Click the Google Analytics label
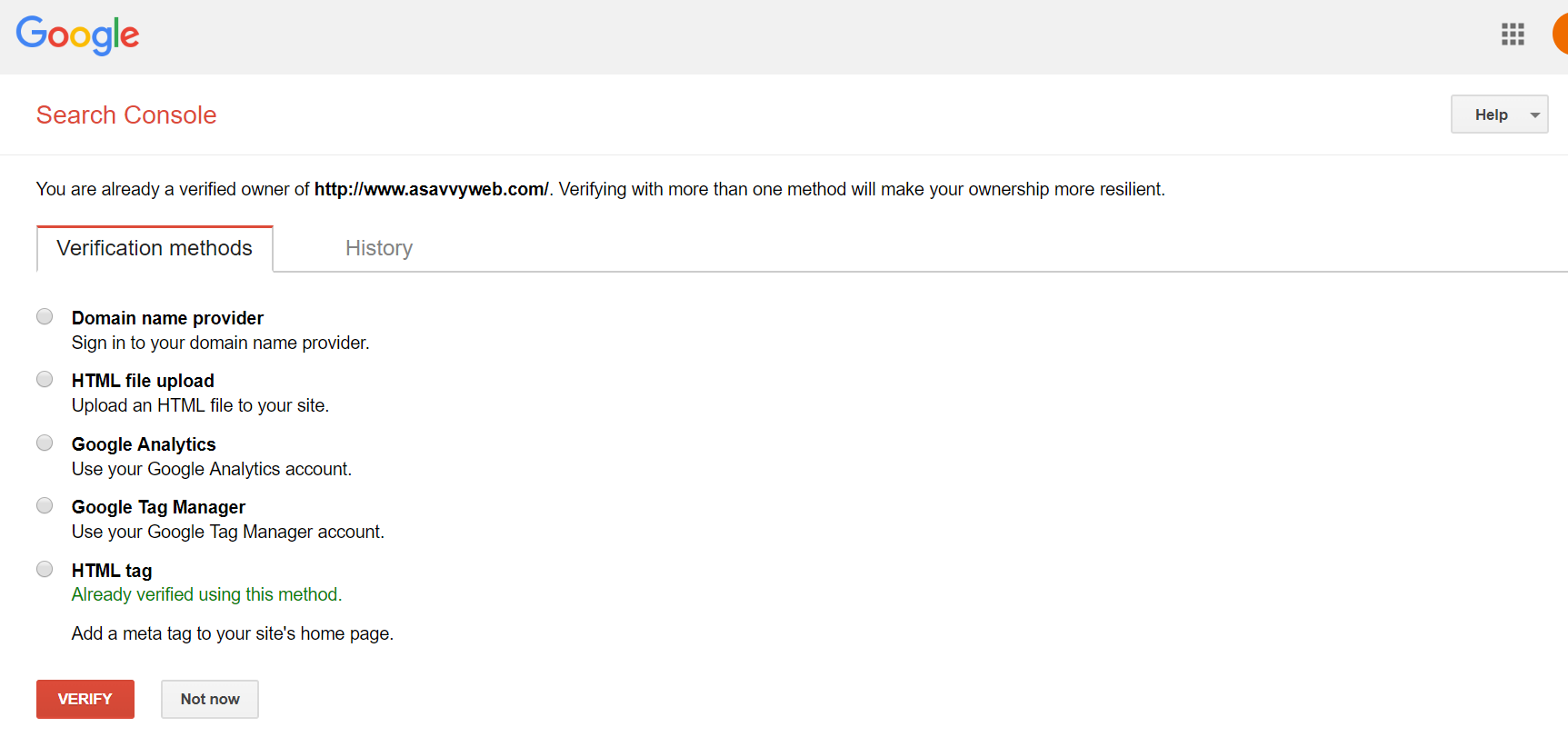This screenshot has height=747, width=1568. (x=144, y=444)
